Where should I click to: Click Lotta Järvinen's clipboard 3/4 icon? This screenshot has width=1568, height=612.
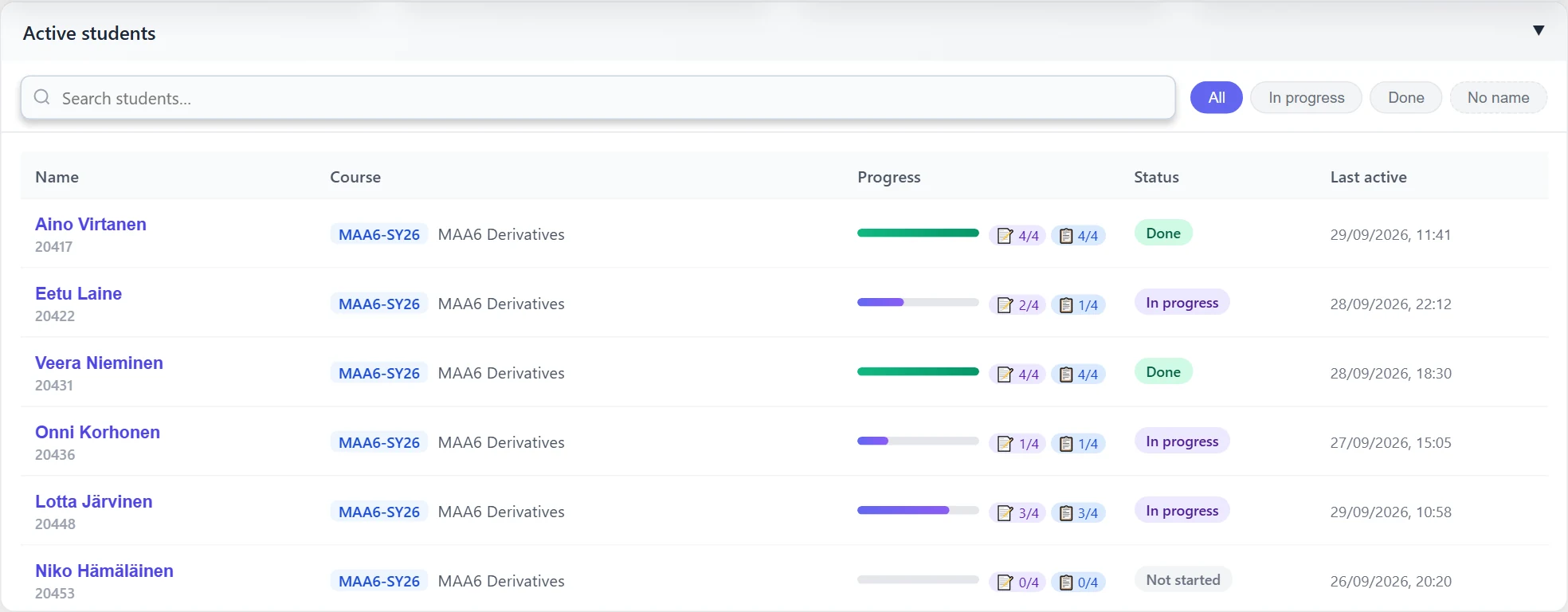(1066, 513)
